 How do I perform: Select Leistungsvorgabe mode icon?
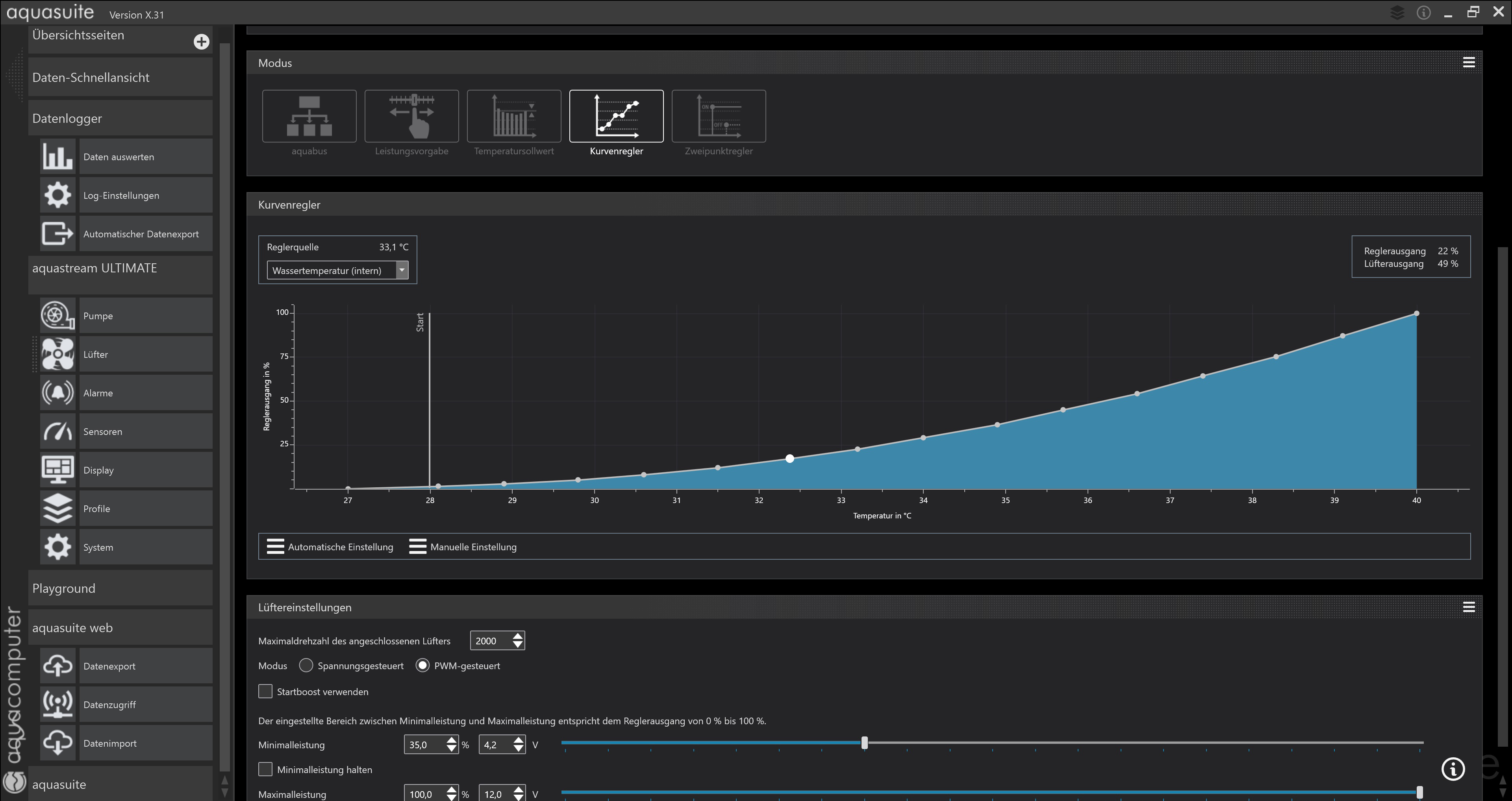tap(411, 116)
